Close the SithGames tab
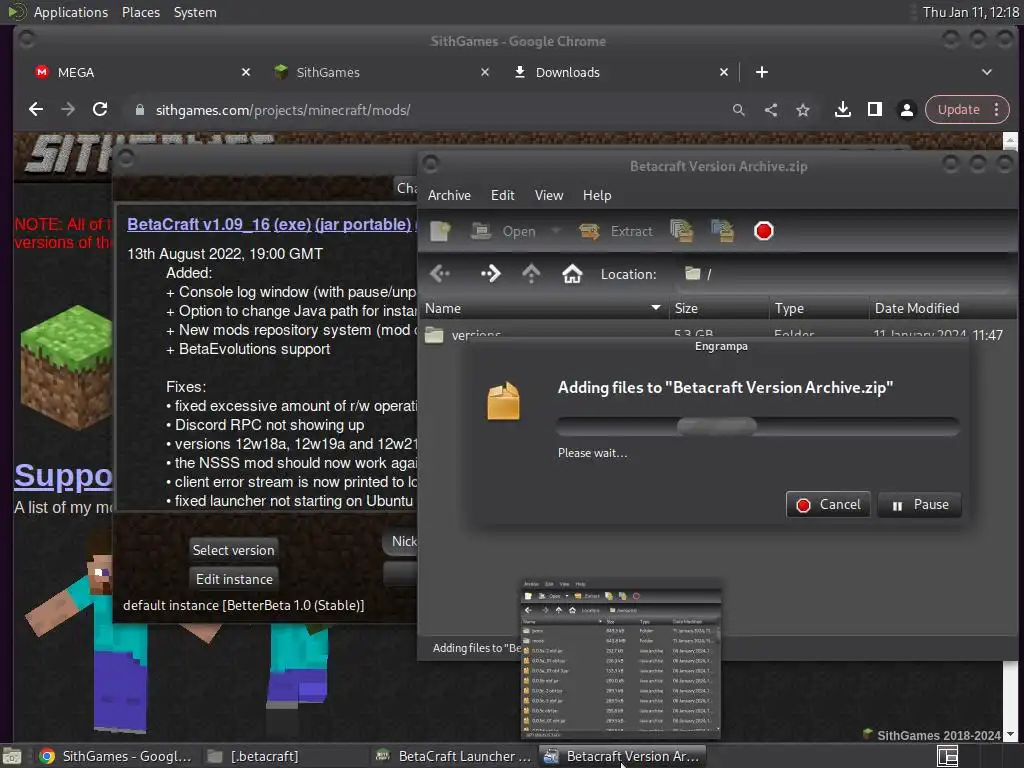Image resolution: width=1024 pixels, height=768 pixels. click(x=485, y=72)
